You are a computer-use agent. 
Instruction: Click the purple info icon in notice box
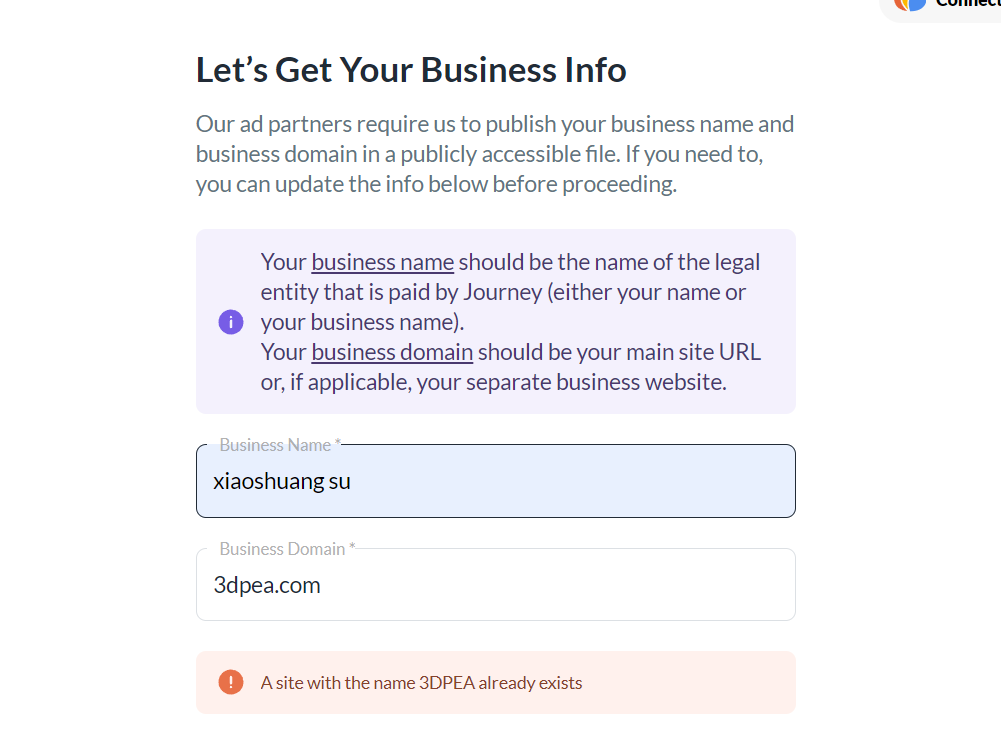pyautogui.click(x=231, y=322)
